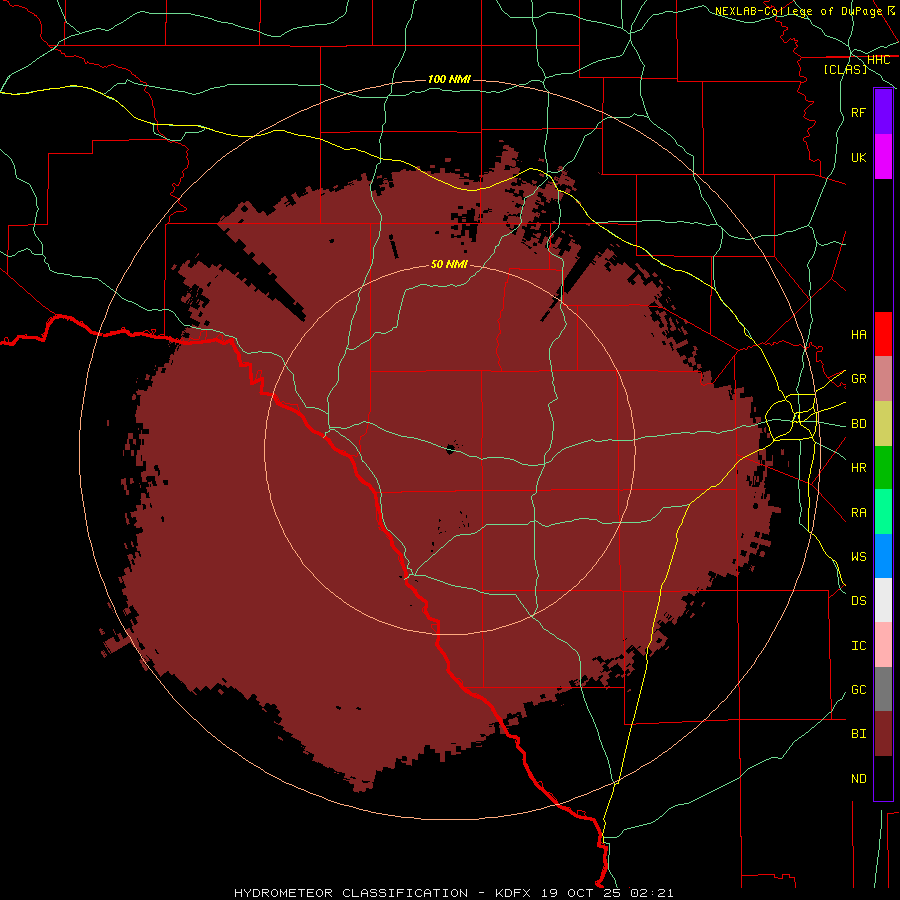This screenshot has height=900, width=900.
Task: Click the ND black legend swatch
Action: [883, 778]
